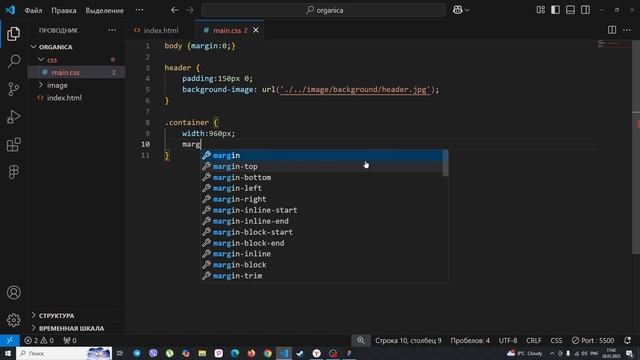Toggle the primary side bar visibility
The height and width of the screenshot is (360, 640).
click(555, 10)
